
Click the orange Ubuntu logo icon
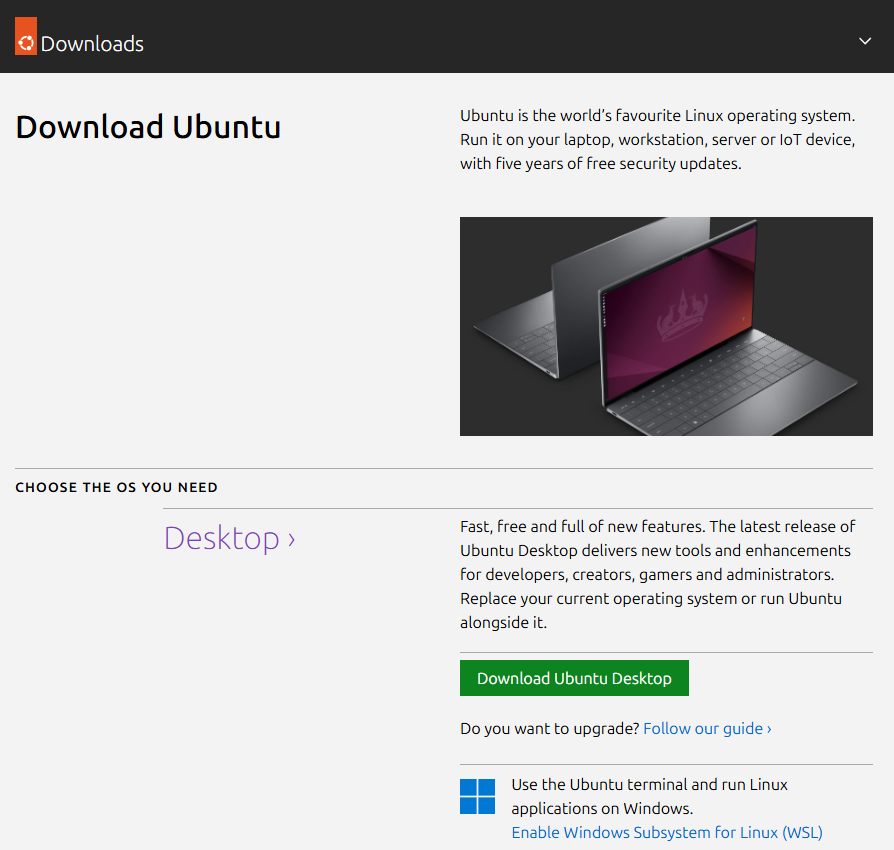(x=26, y=36)
